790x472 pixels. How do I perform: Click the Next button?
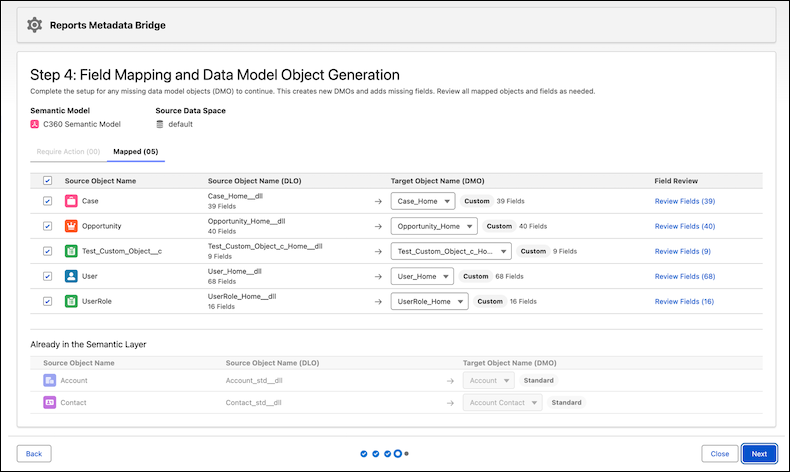[759, 453]
